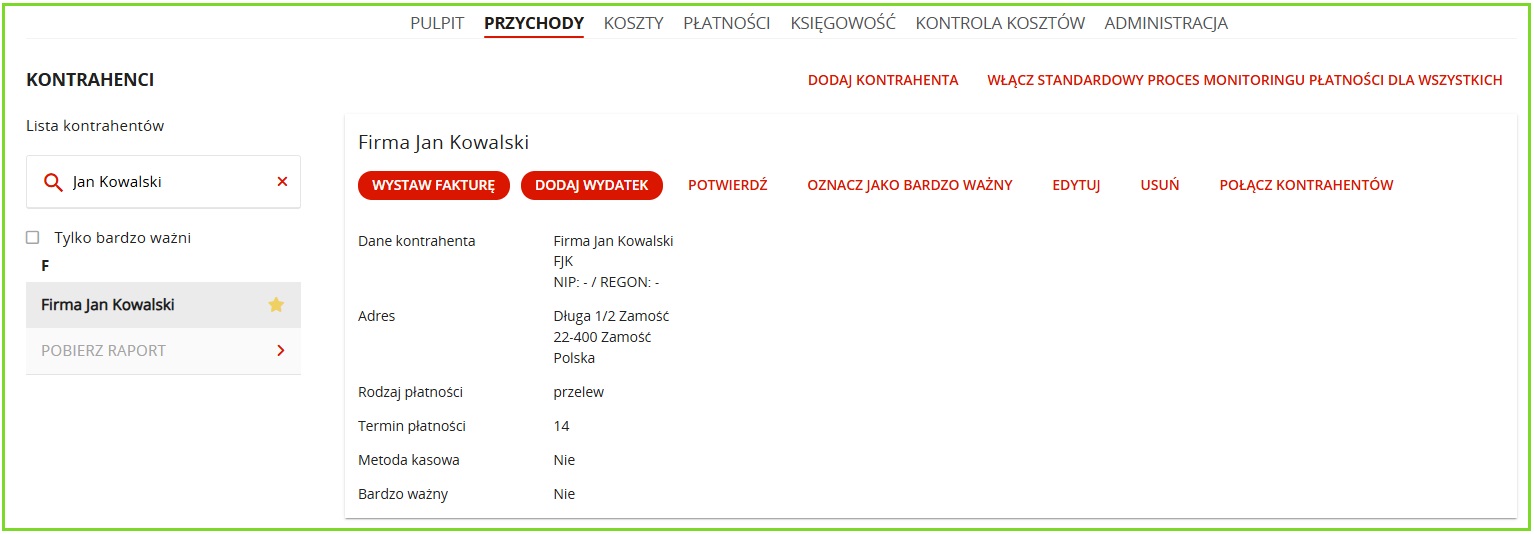Click the Metoda kasowa label
This screenshot has width=1534, height=534.
(408, 460)
